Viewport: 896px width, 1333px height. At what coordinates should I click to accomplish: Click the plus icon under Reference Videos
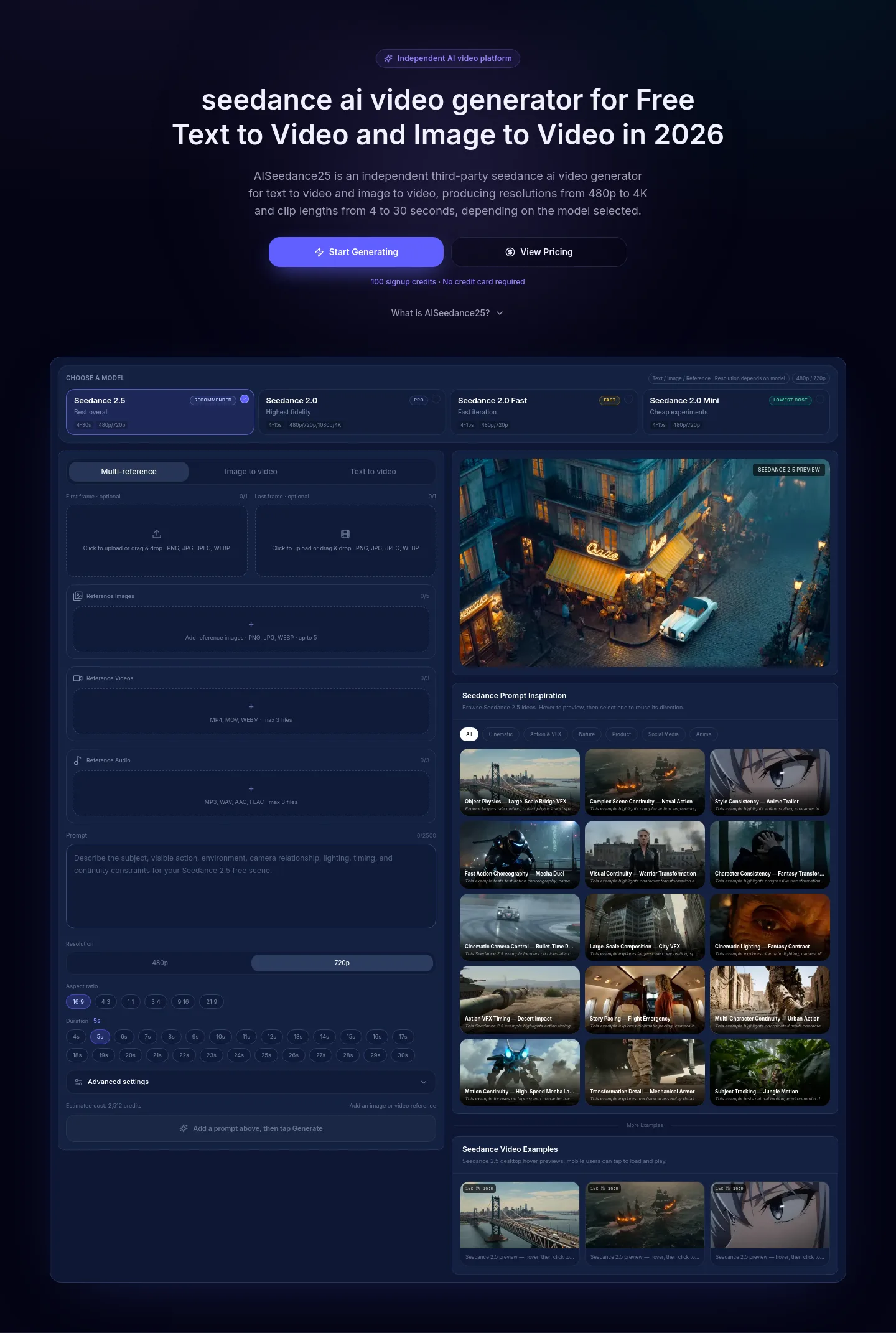pyautogui.click(x=251, y=706)
